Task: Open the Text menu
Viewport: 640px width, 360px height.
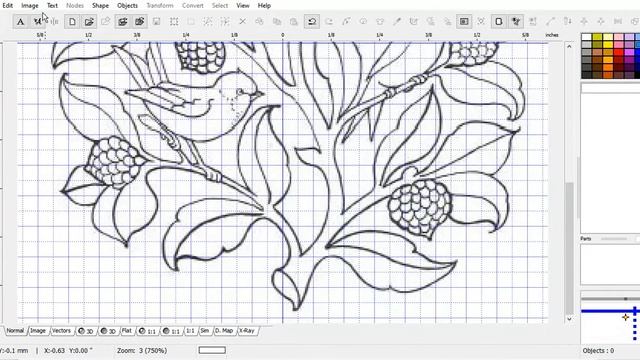Action: point(52,6)
